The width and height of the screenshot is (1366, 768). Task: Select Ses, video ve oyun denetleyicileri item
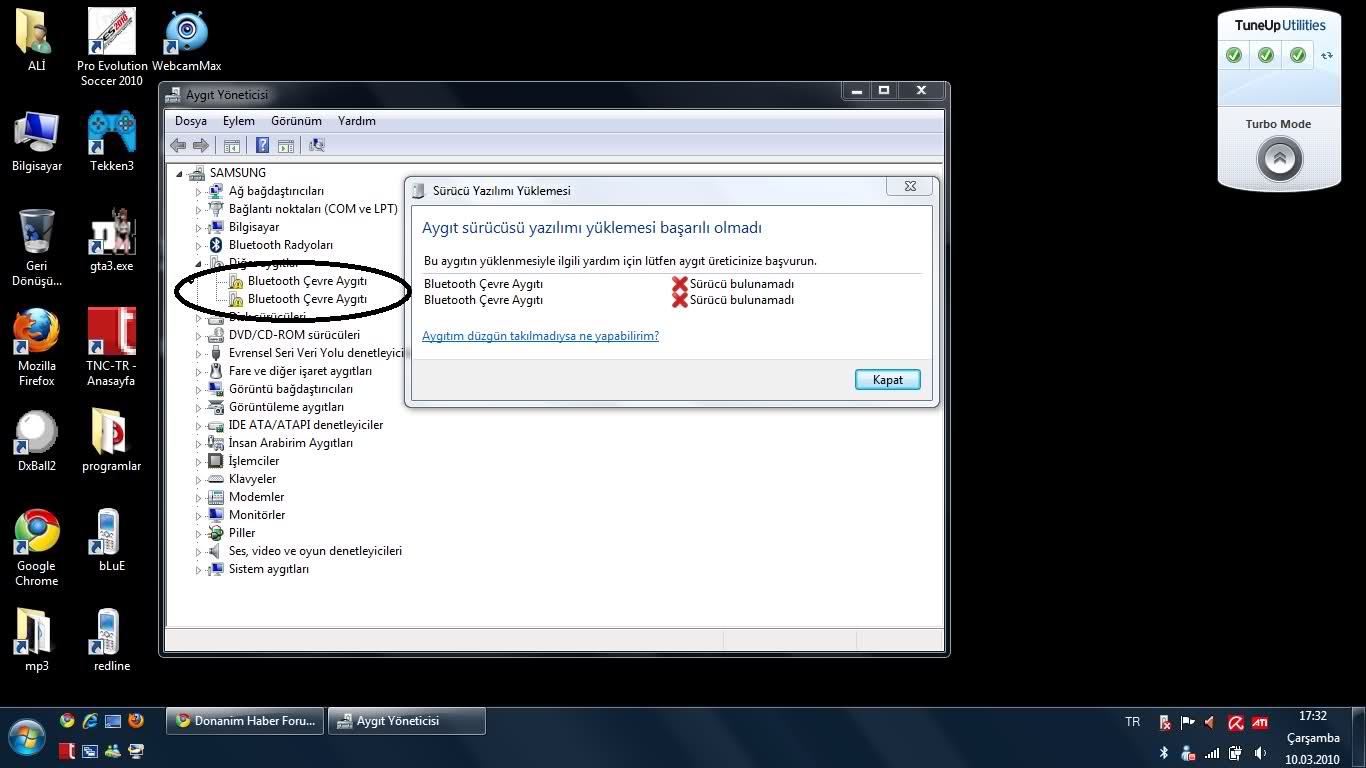click(x=315, y=551)
